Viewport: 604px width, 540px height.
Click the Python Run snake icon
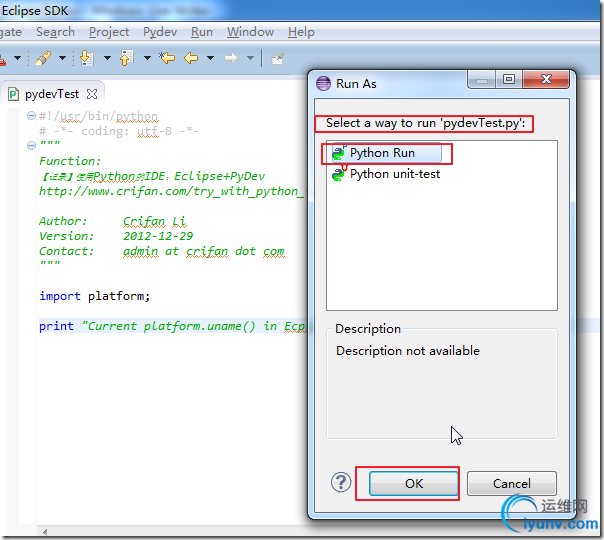tap(339, 153)
